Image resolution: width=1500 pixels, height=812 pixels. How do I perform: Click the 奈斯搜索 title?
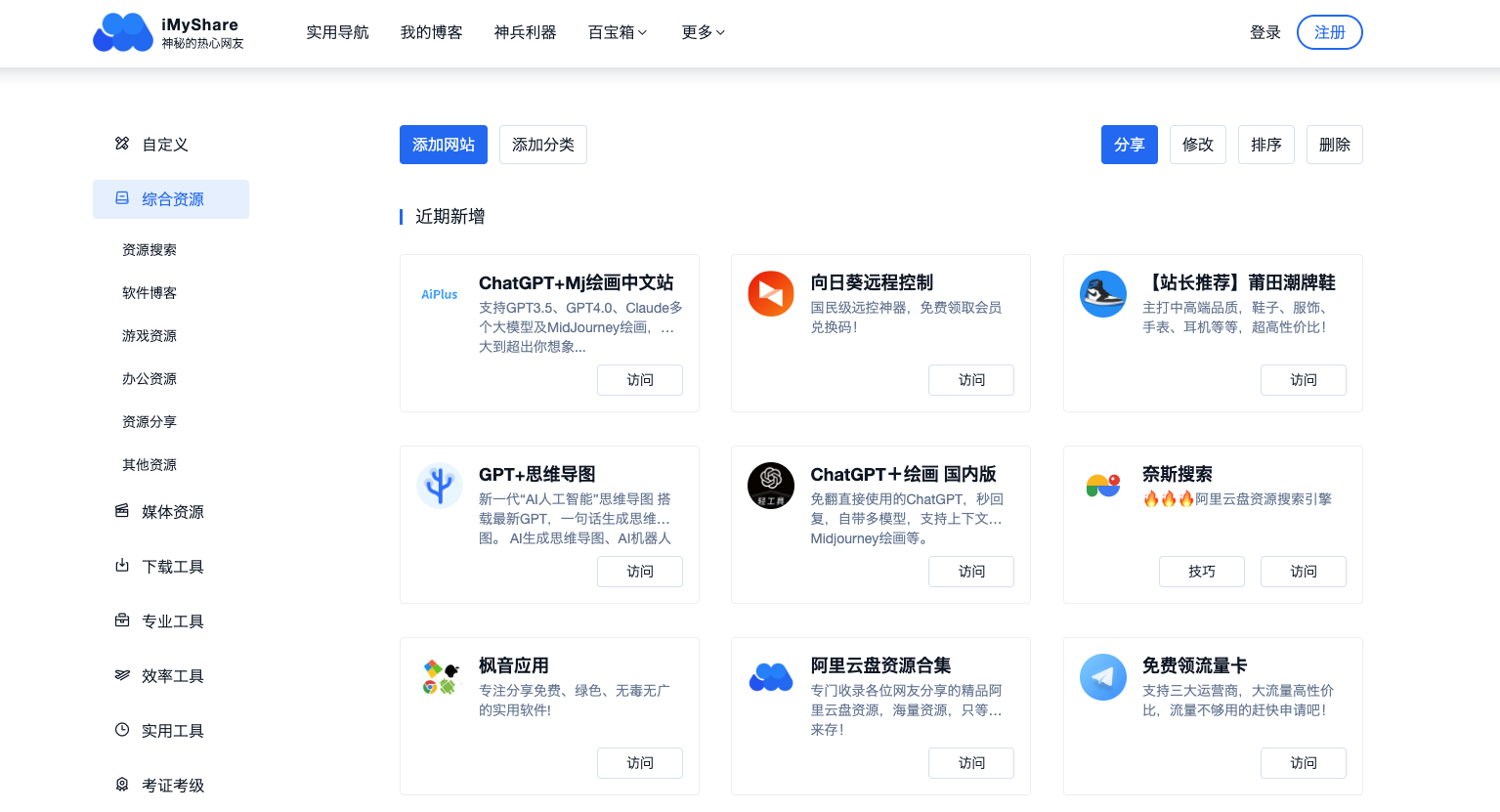(x=1178, y=474)
